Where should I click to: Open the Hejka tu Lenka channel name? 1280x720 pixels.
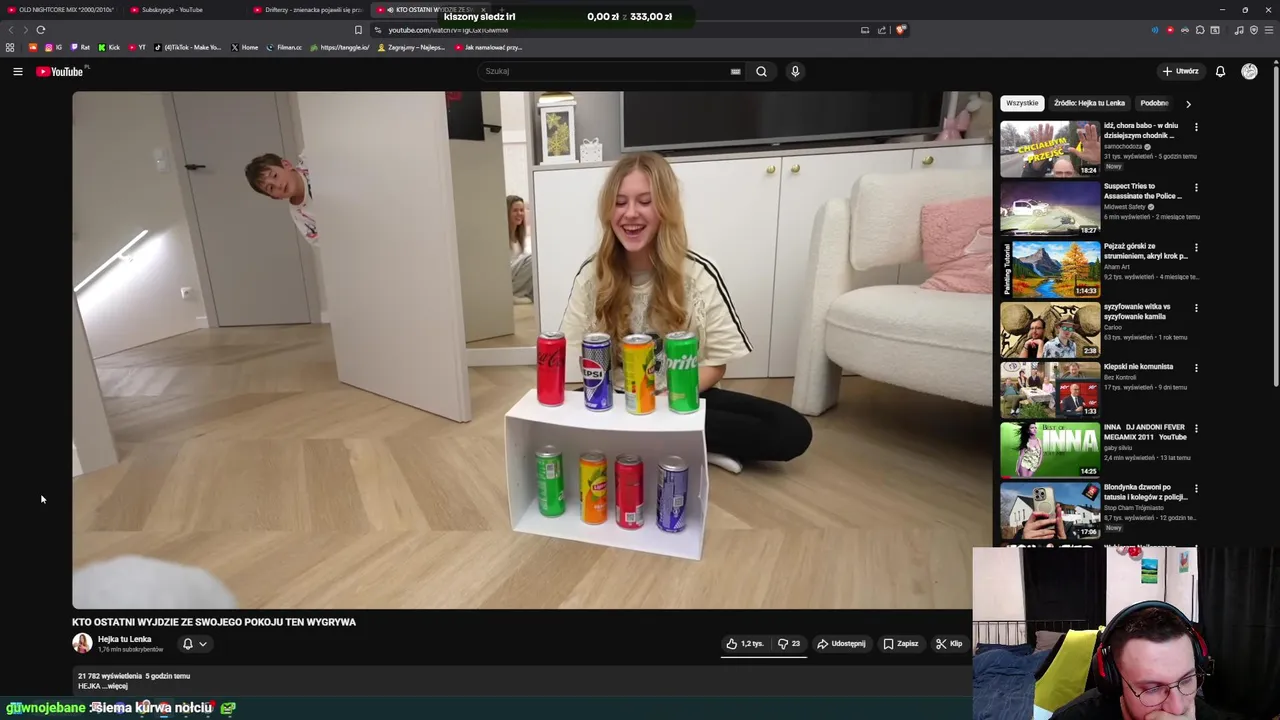(x=124, y=639)
